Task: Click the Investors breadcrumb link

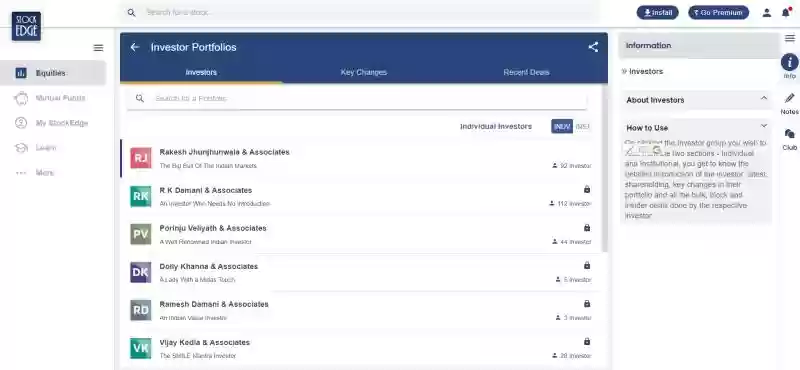Action: pos(646,72)
